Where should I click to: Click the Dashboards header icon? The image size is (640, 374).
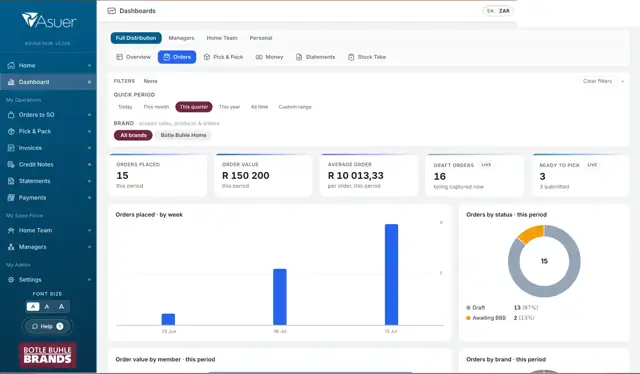tap(111, 11)
